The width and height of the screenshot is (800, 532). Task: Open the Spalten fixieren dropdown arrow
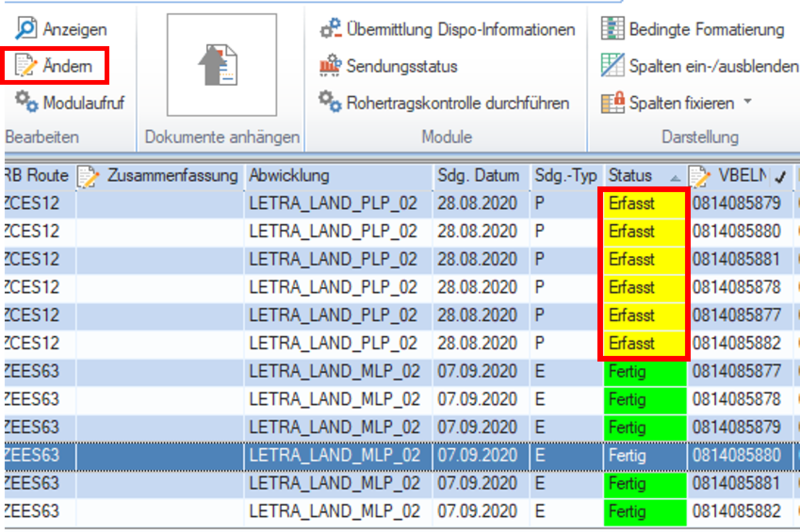(747, 102)
